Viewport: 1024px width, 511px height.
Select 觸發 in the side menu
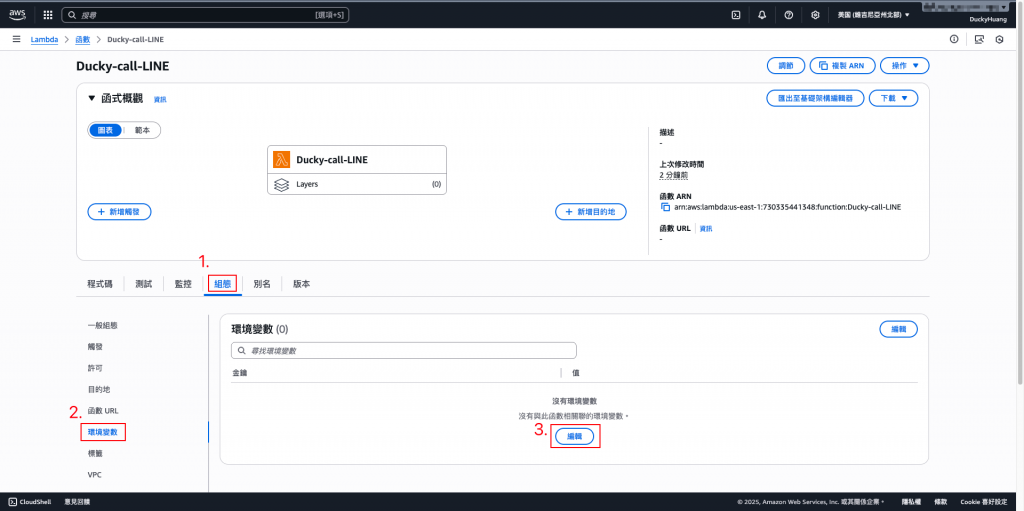click(x=95, y=346)
